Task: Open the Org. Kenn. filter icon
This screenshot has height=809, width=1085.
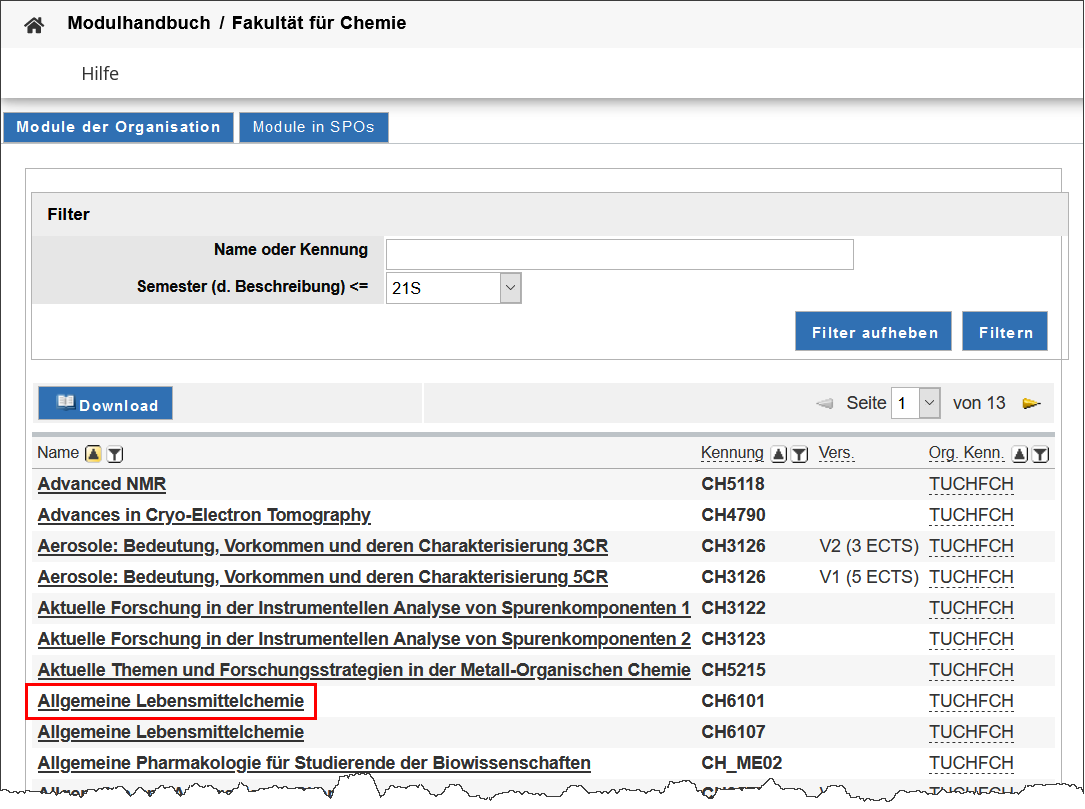Action: point(1040,454)
